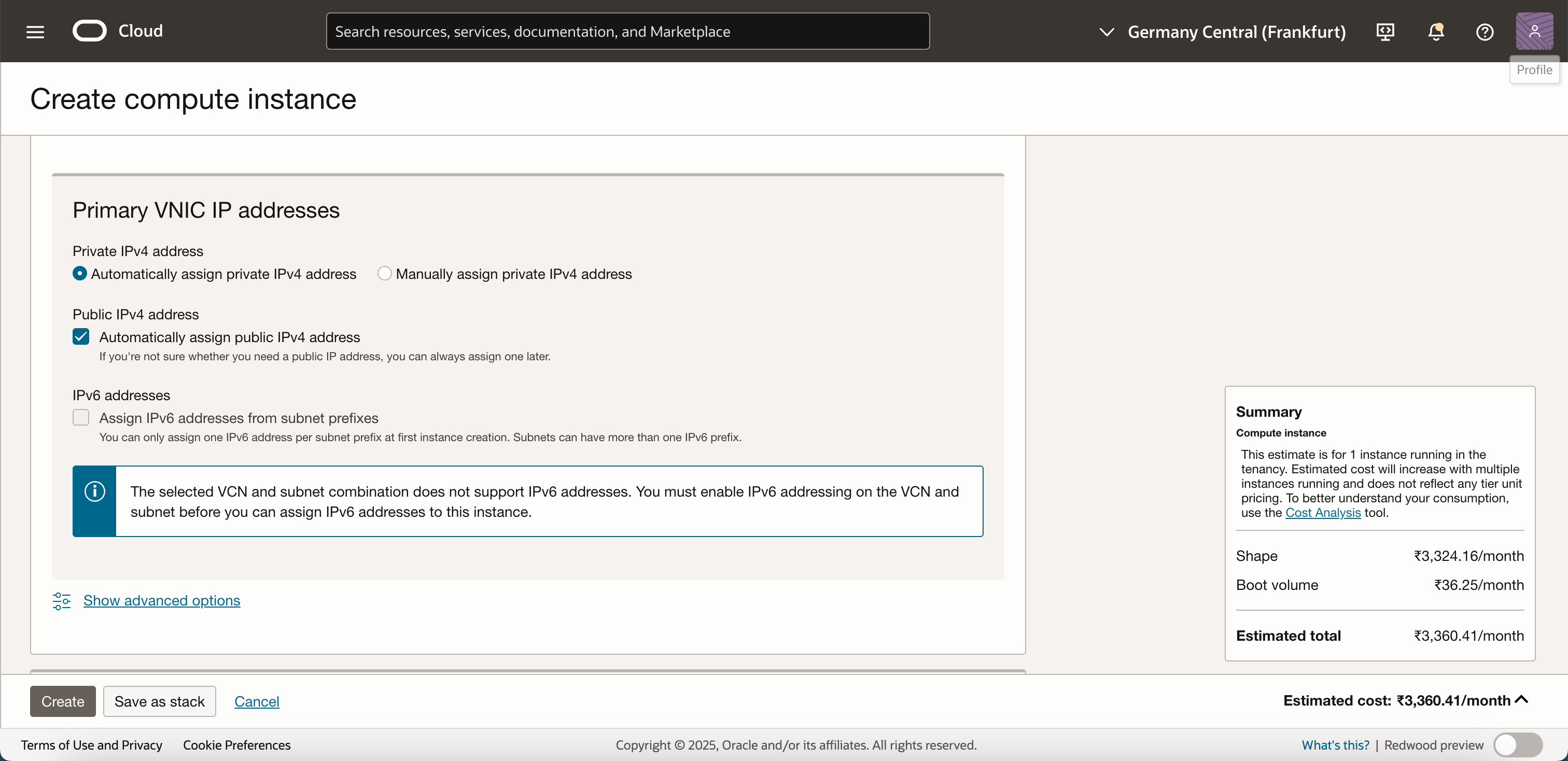This screenshot has width=1568, height=761.
Task: Uncheck Automatically assign public IPv4 address
Action: click(x=81, y=337)
